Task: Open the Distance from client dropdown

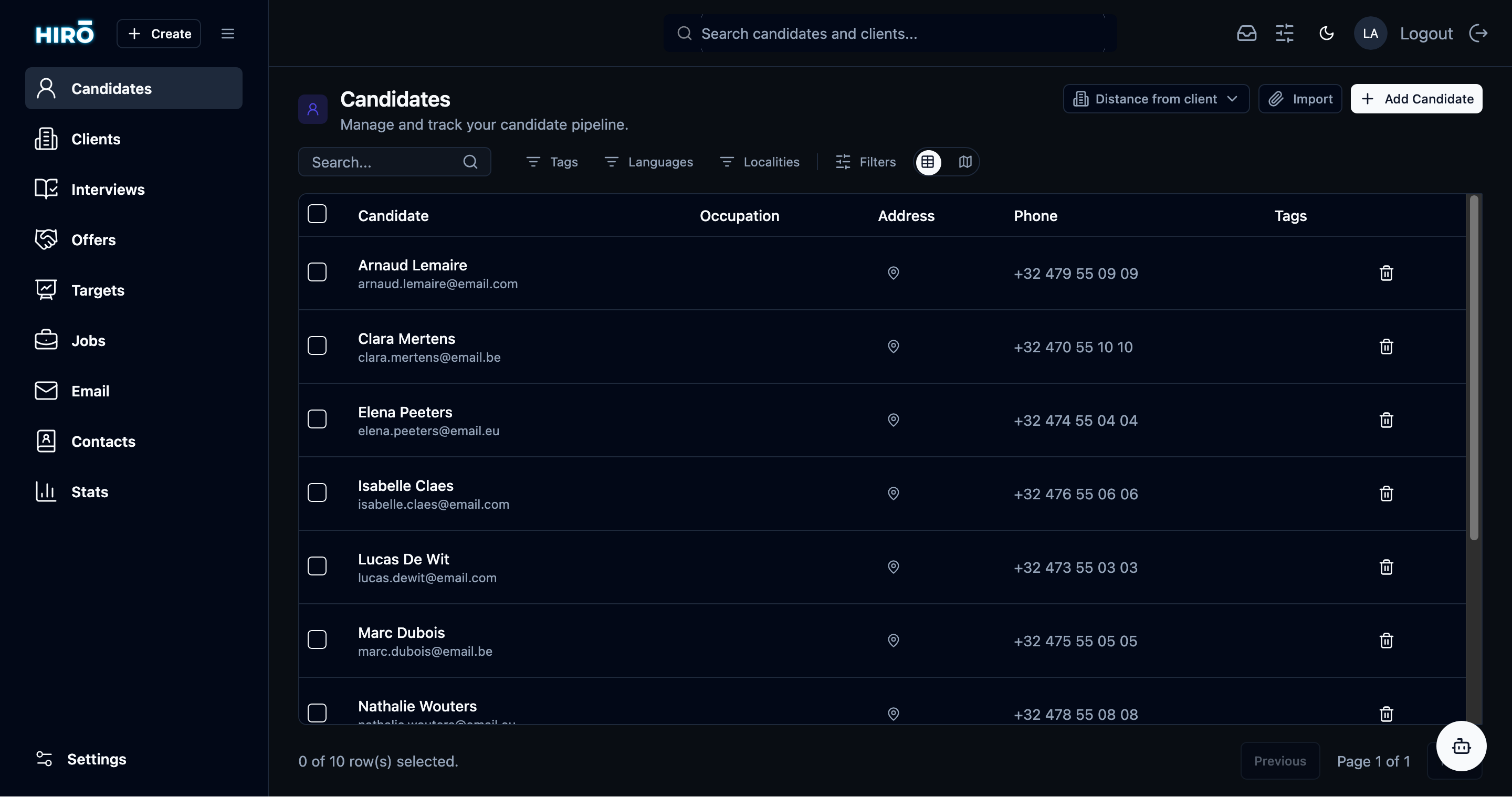Action: (x=1155, y=99)
